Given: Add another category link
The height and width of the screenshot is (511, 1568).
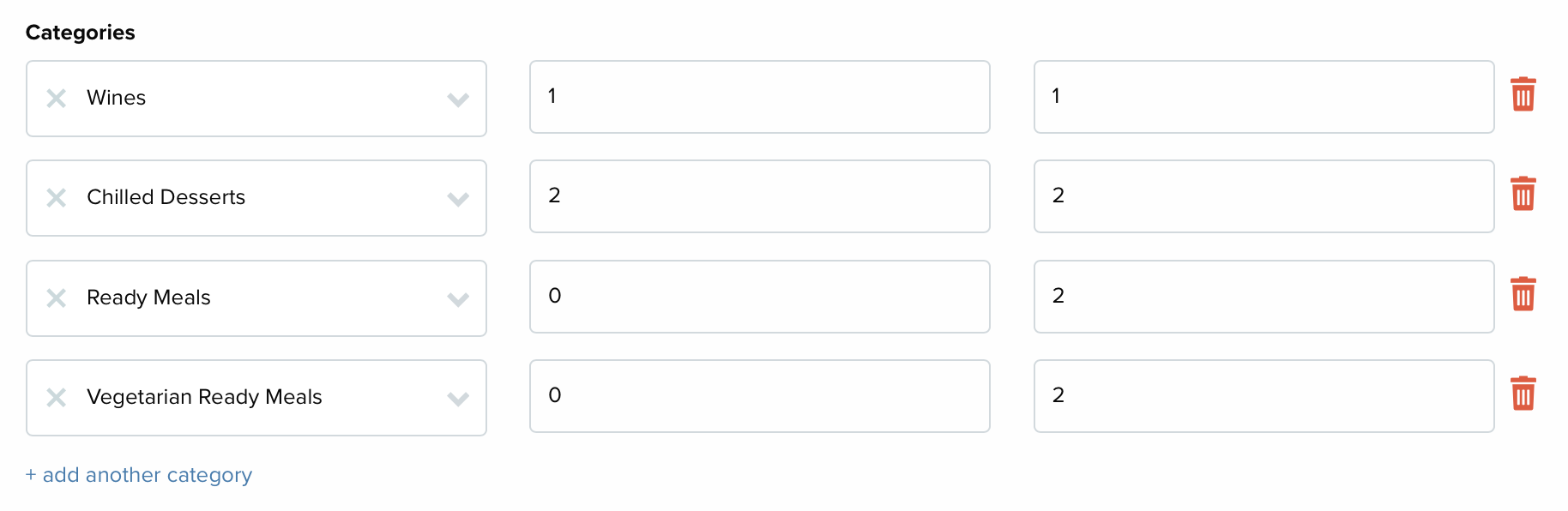Looking at the screenshot, I should (139, 475).
